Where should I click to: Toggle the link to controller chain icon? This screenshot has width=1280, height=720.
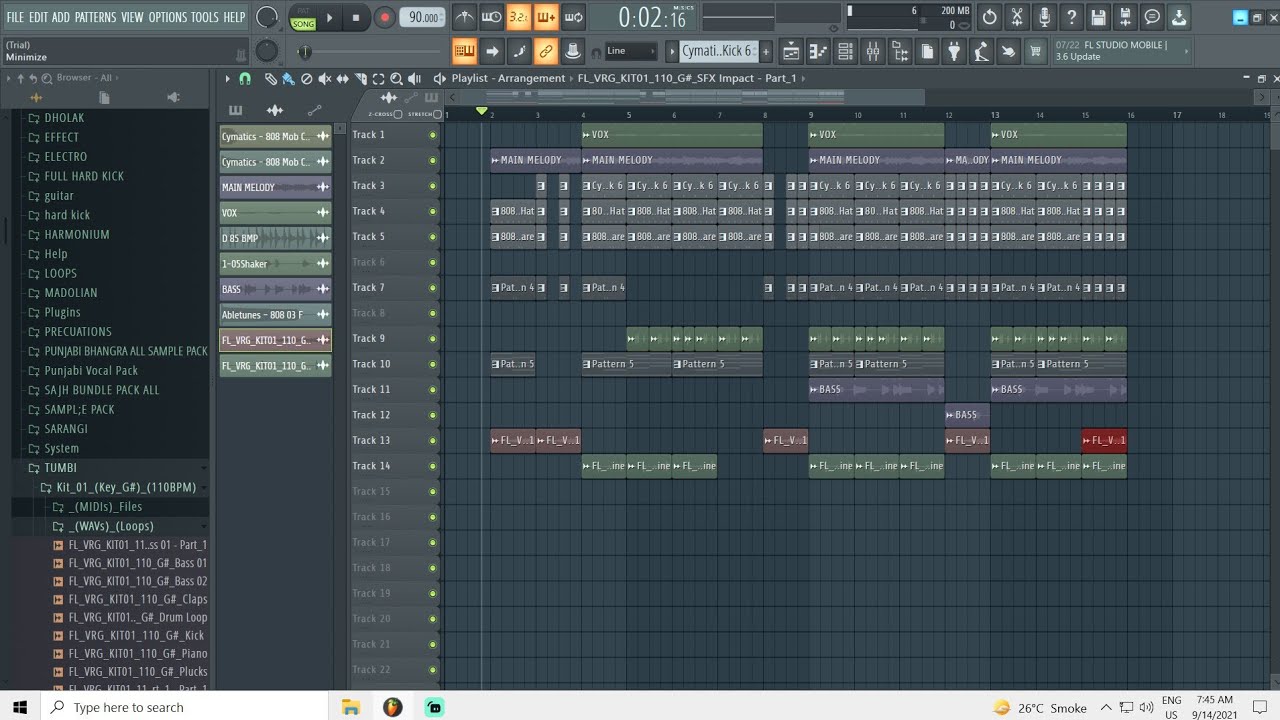tap(545, 51)
